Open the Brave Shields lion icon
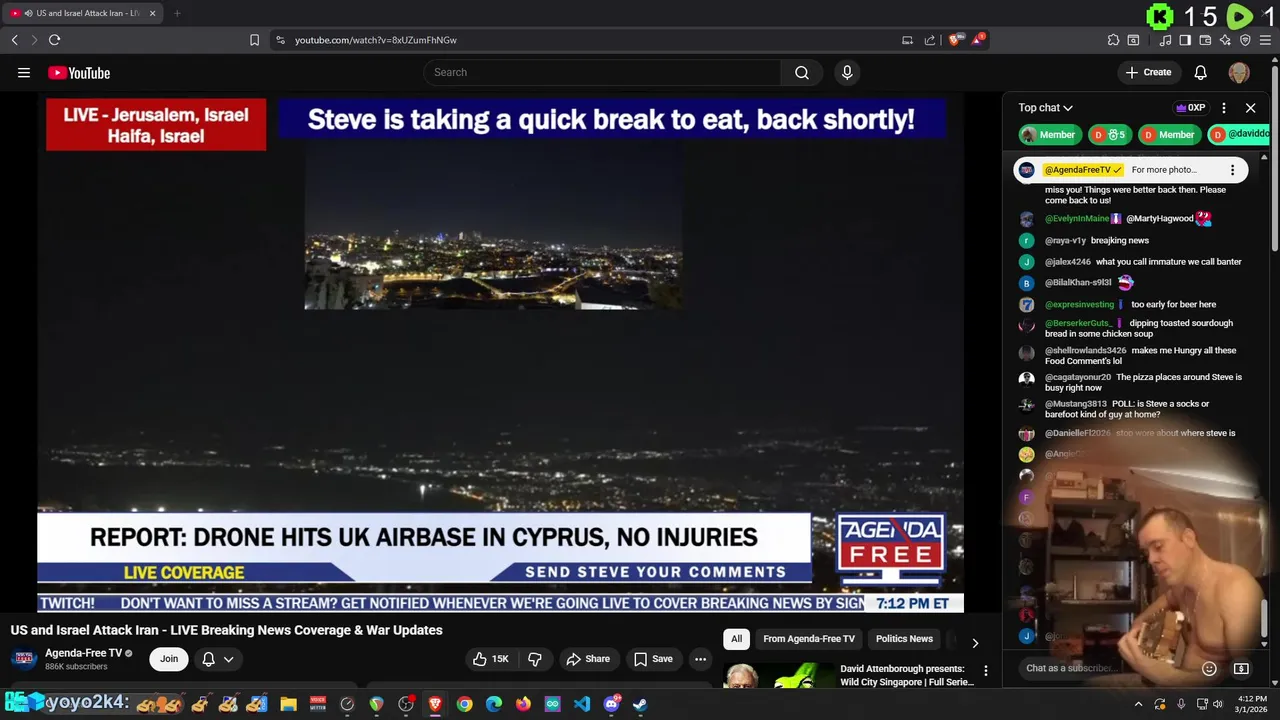Image resolution: width=1280 pixels, height=720 pixels. pyautogui.click(x=956, y=40)
